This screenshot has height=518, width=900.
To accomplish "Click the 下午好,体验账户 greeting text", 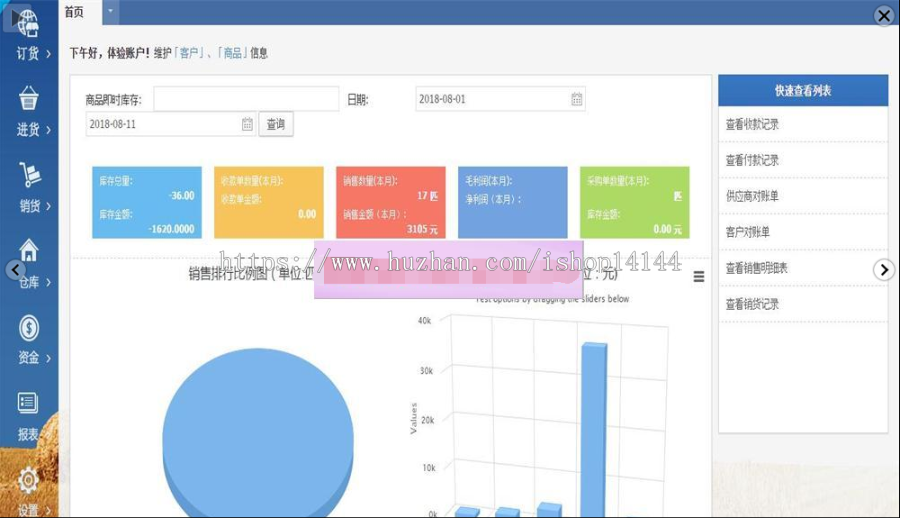I will point(110,53).
